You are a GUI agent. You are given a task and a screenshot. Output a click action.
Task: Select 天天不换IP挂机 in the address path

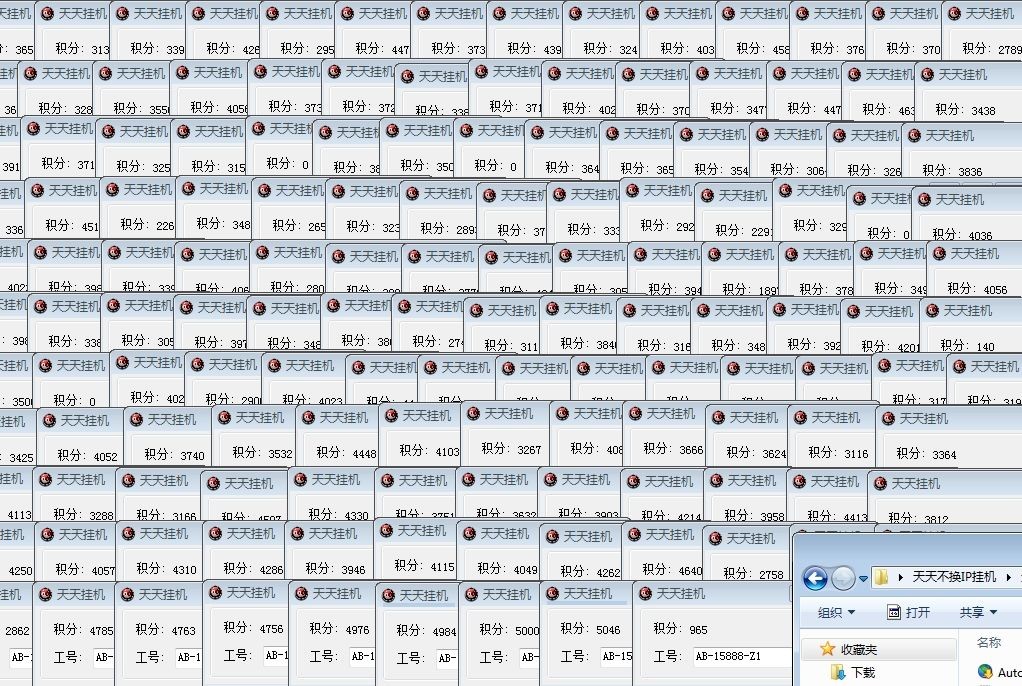[x=954, y=577]
